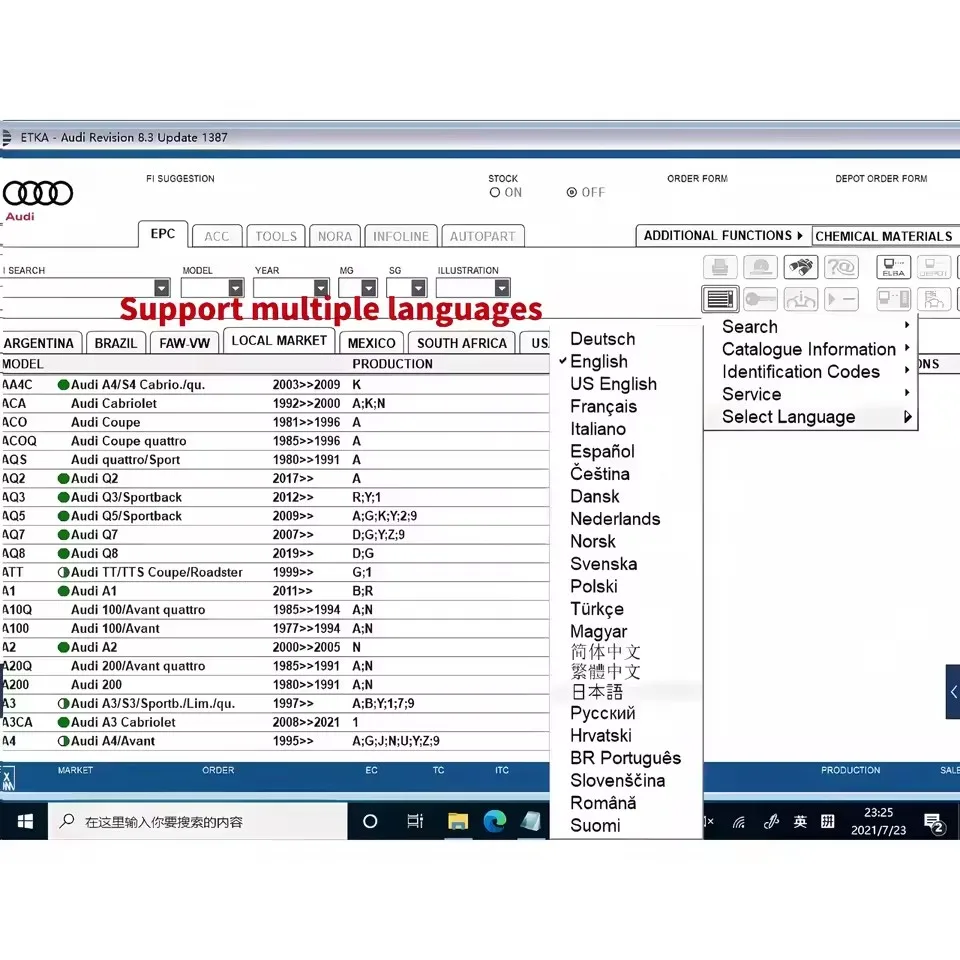Select the help ?@ contact icon
The image size is (960, 960).
click(x=842, y=267)
